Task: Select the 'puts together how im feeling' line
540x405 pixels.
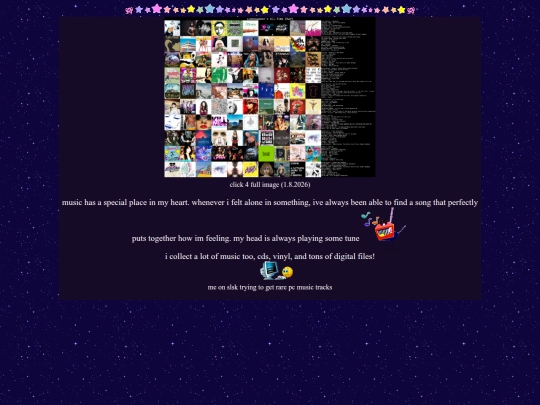Action: coord(245,238)
